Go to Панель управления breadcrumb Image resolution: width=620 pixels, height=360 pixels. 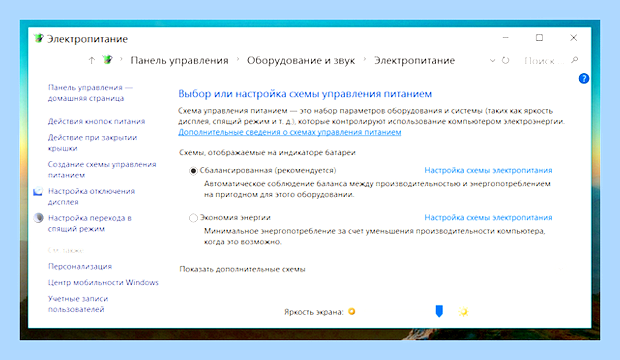coord(180,61)
